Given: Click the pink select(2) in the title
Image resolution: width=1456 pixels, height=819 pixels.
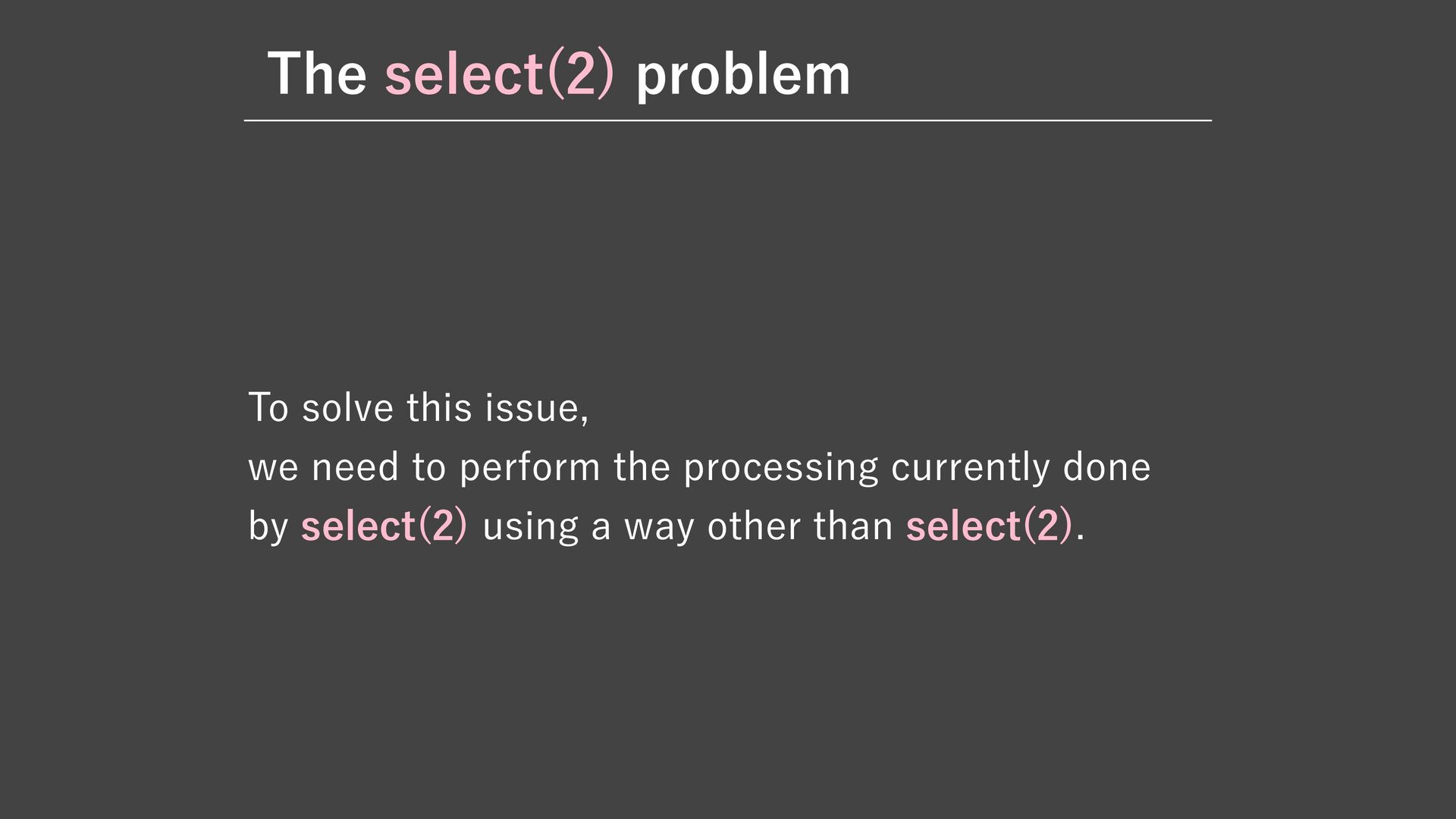Looking at the screenshot, I should 500,74.
